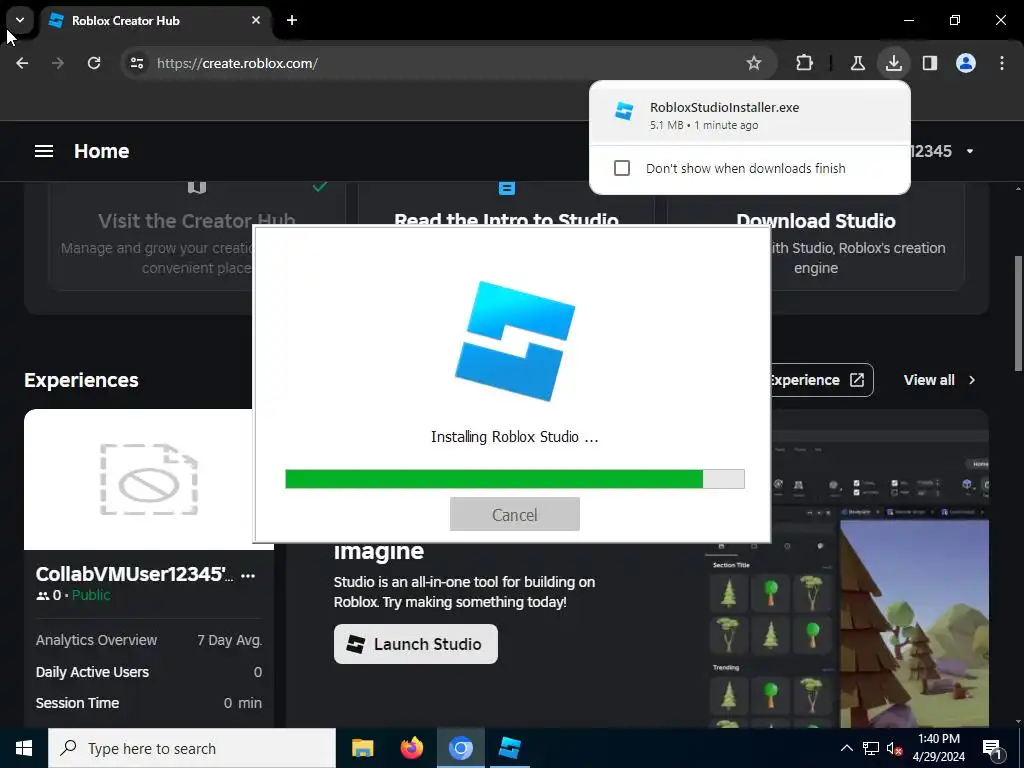Viewport: 1024px width, 768px height.
Task: Go back to previous page
Action: pos(22,63)
